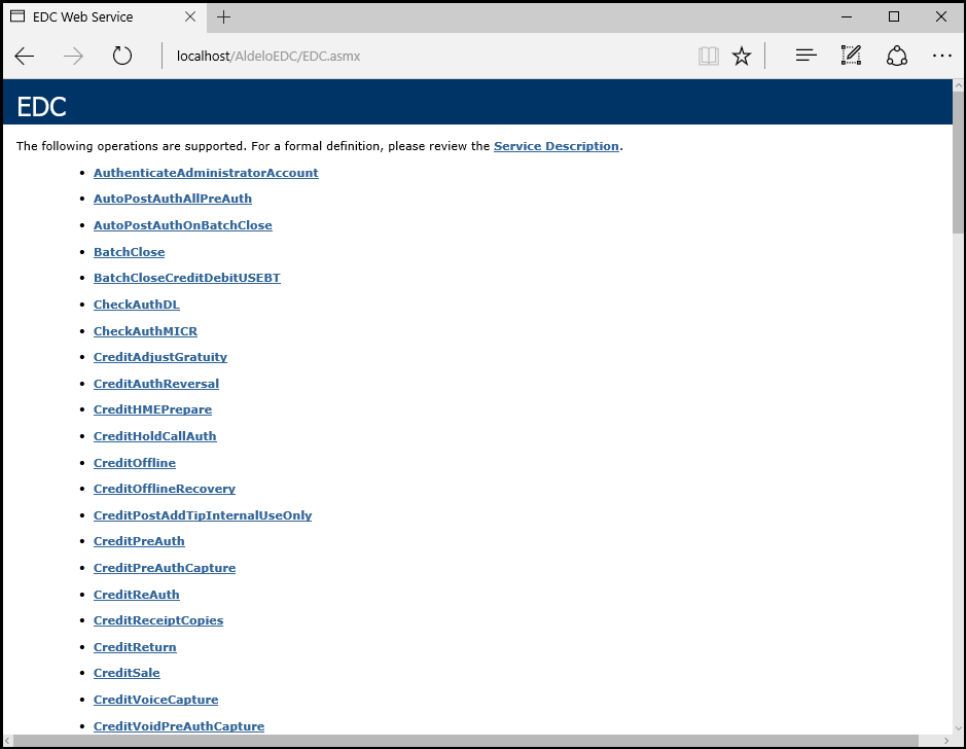
Task: Minimize the browser window
Action: pos(847,17)
